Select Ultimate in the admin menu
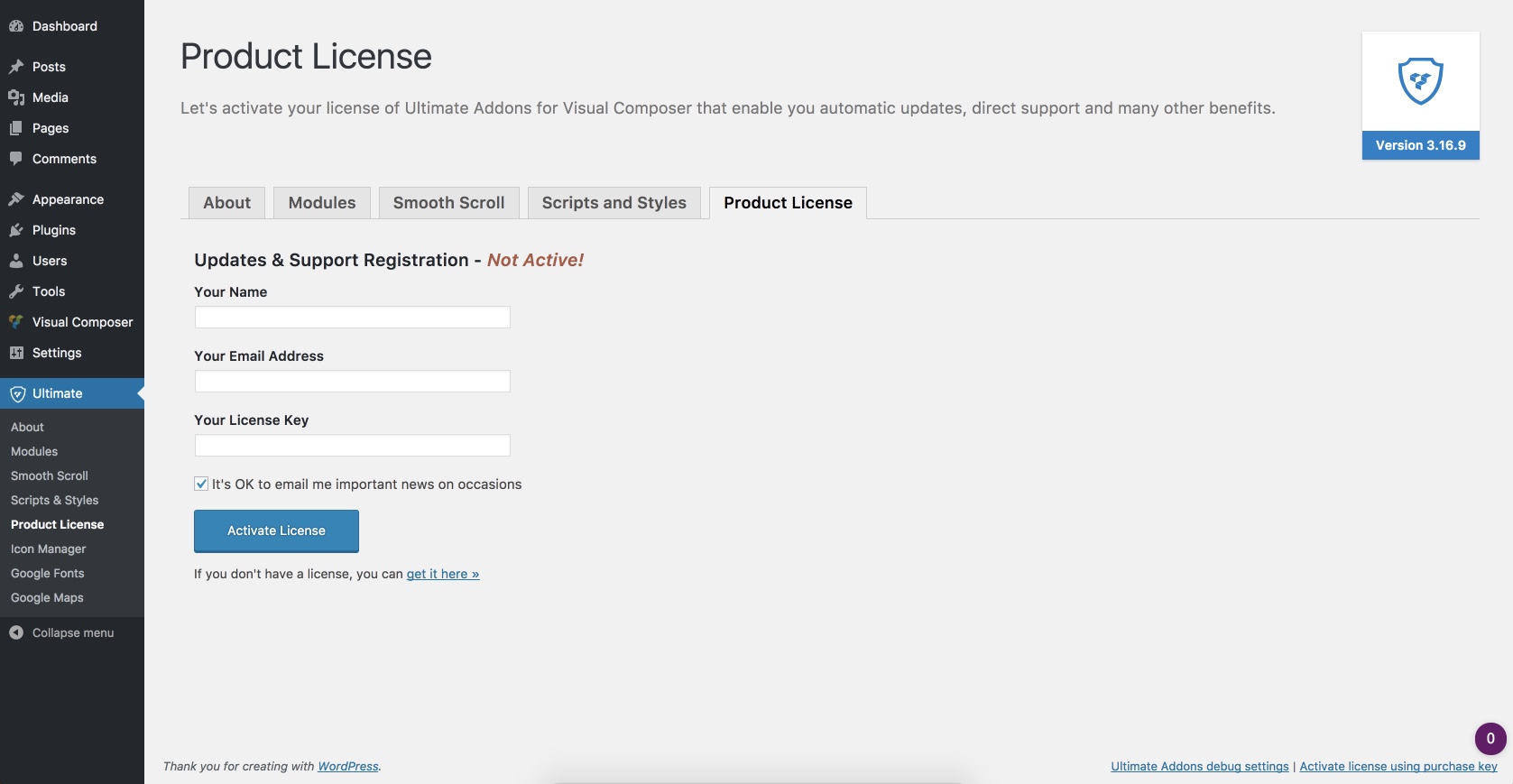 pyautogui.click(x=72, y=393)
